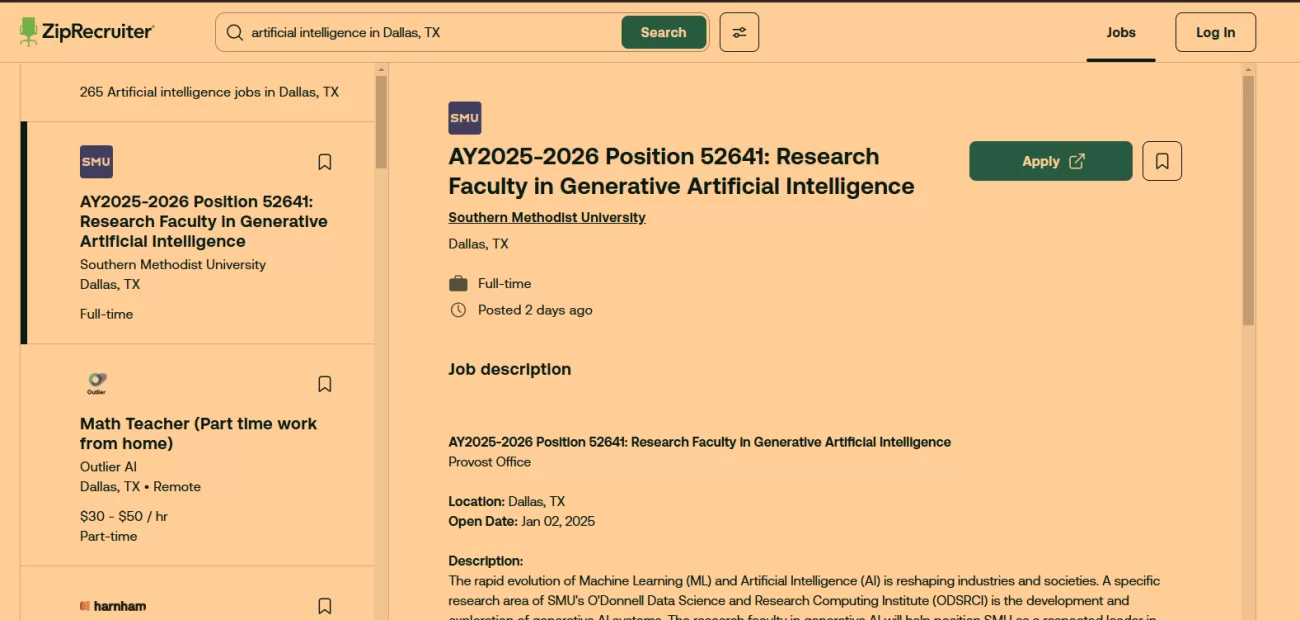Click 'Posted 2 days ago' text

pyautogui.click(x=535, y=310)
